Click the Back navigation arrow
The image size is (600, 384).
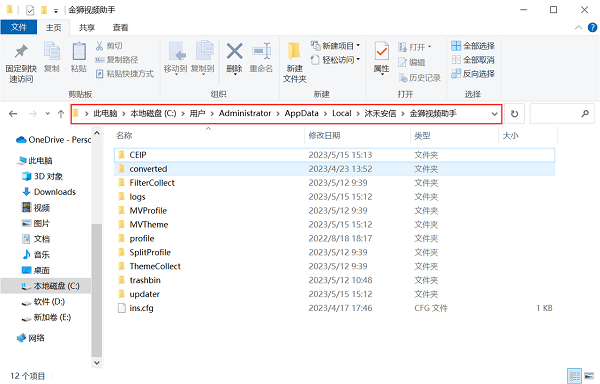pyautogui.click(x=13, y=114)
